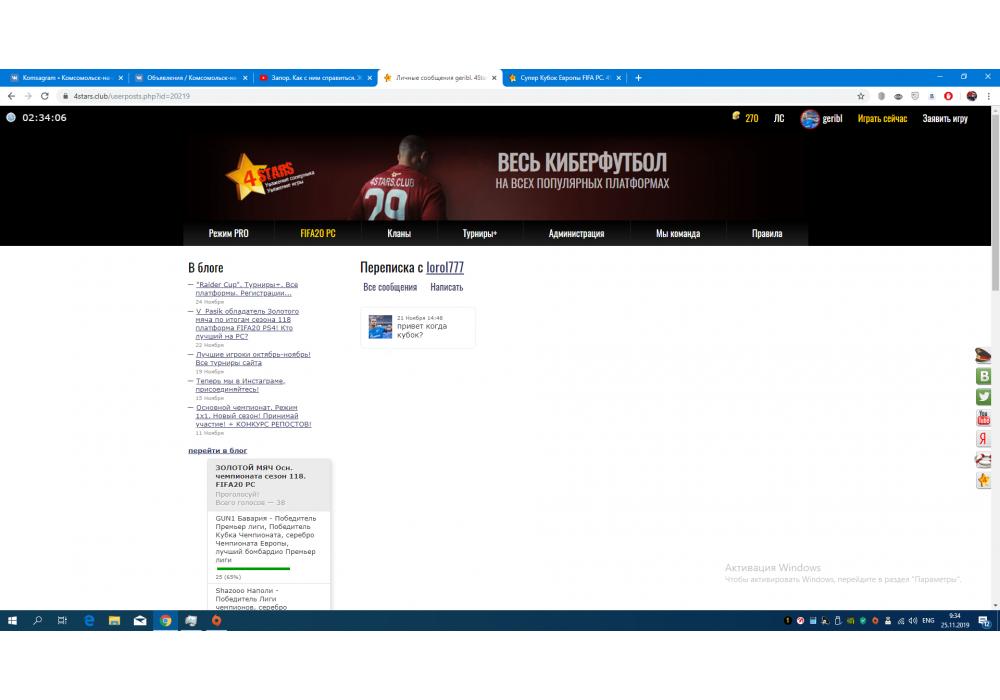Screen dimensions: 1000x700
Task: Click the Написать button to compose message
Action: tap(446, 288)
